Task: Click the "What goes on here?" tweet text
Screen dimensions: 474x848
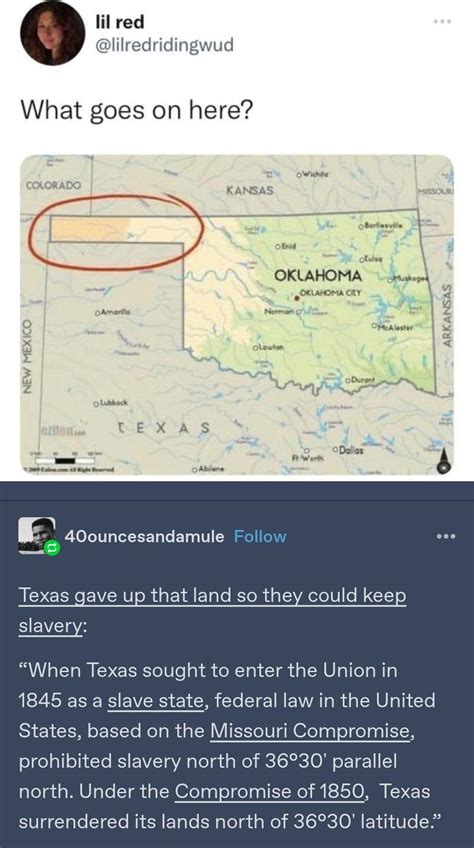Action: 136,110
